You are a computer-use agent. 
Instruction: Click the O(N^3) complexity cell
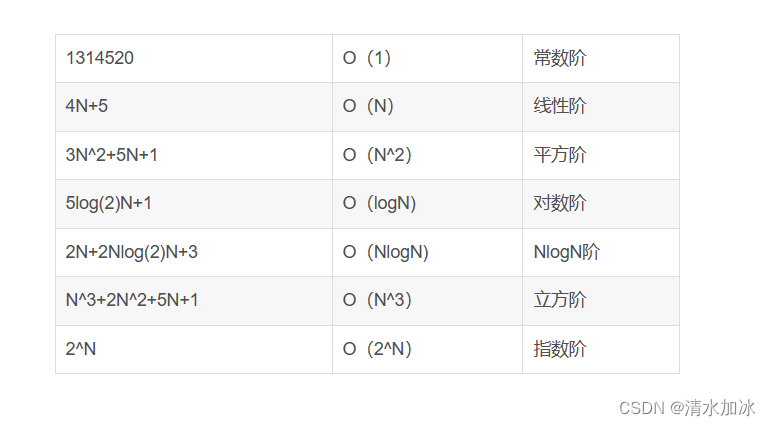point(377,301)
